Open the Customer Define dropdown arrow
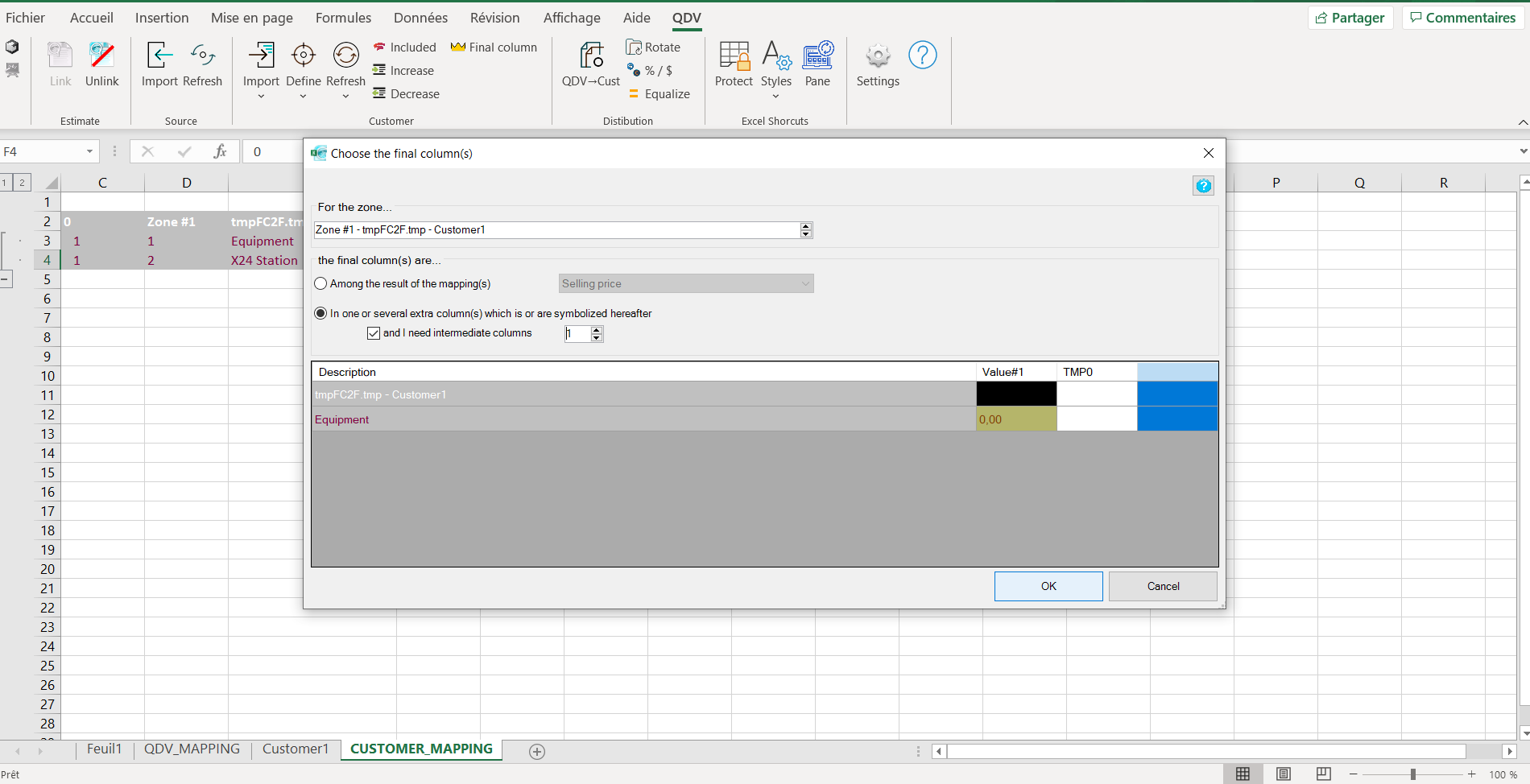Image resolution: width=1530 pixels, height=784 pixels. pyautogui.click(x=304, y=97)
